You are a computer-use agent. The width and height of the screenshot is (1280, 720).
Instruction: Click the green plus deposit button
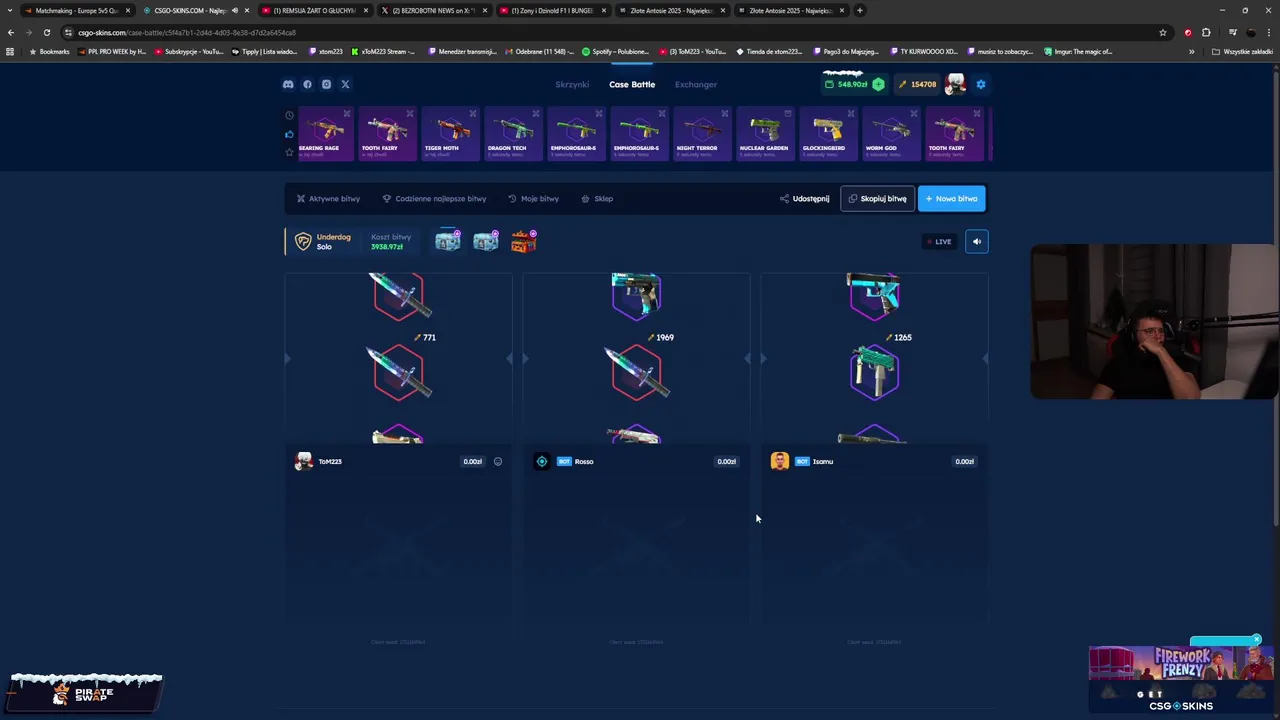[878, 84]
